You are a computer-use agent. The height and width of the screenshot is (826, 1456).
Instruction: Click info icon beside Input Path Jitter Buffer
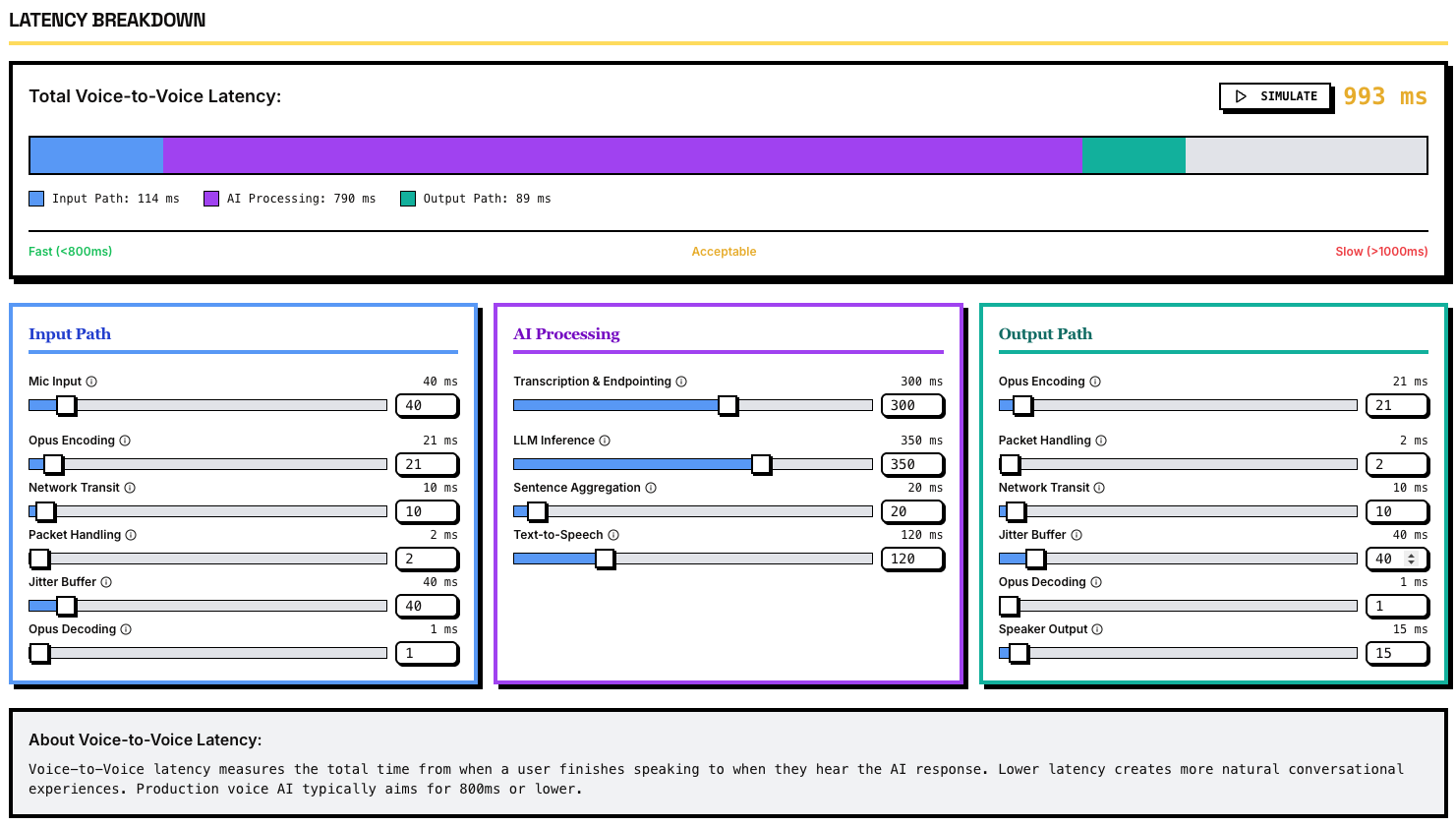pyautogui.click(x=106, y=582)
